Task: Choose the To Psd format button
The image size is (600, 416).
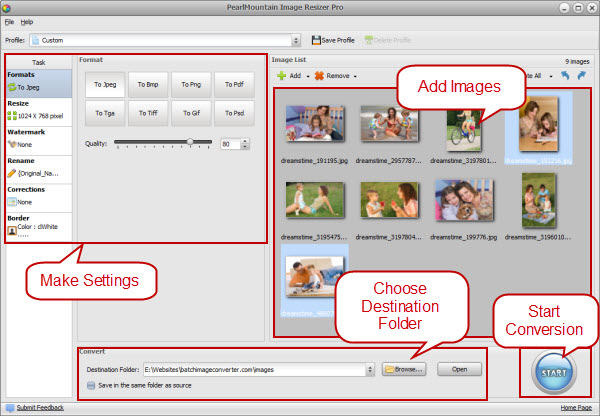Action: click(x=234, y=113)
